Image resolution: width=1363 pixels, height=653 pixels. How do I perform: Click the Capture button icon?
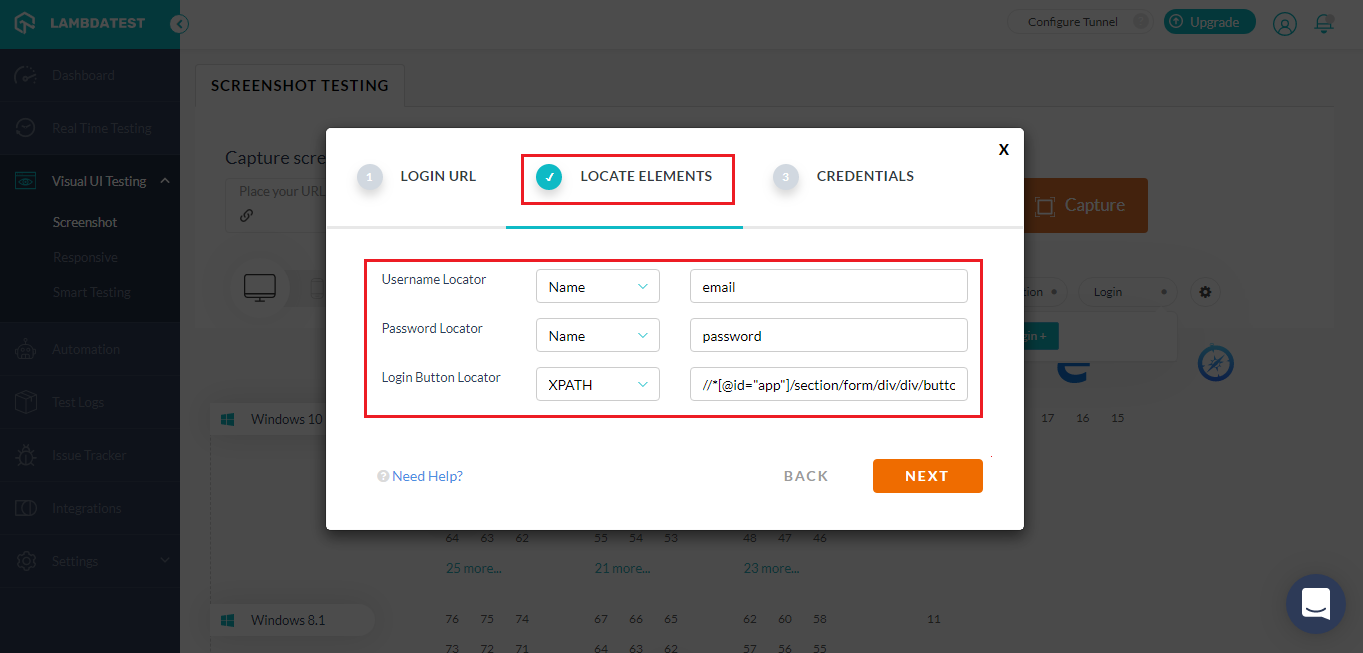(x=1045, y=206)
